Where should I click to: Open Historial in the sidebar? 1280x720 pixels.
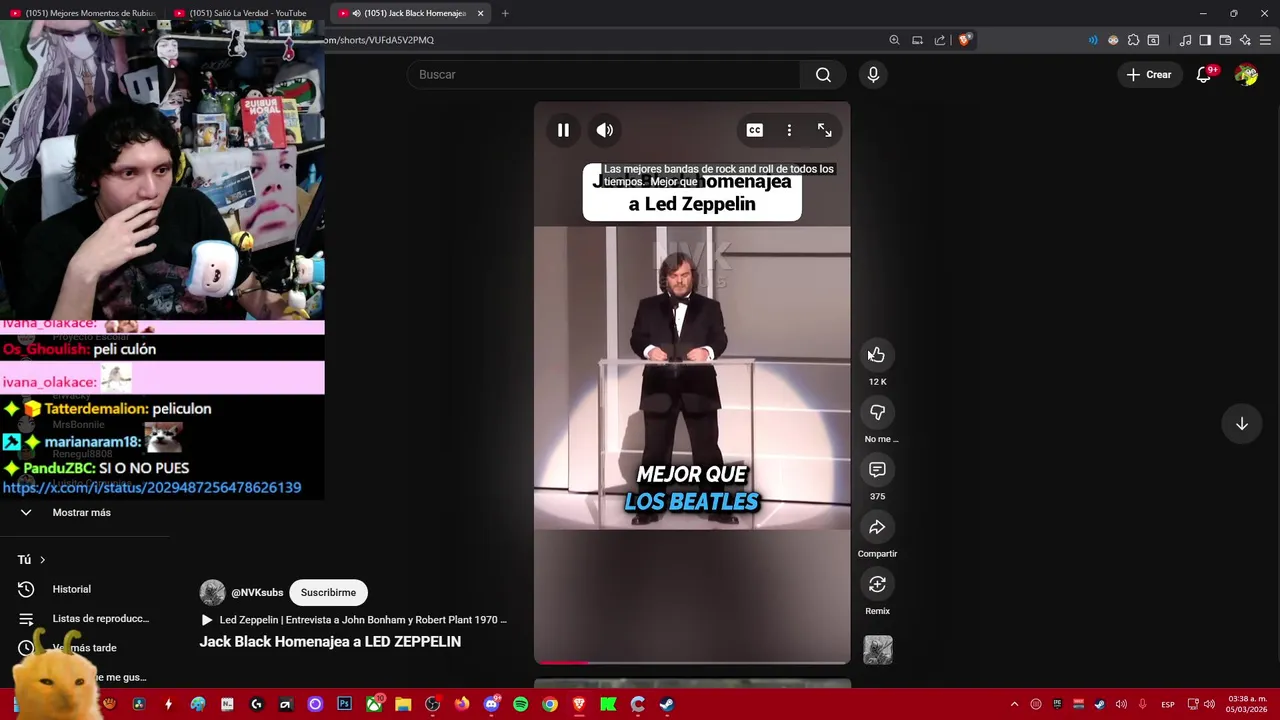click(72, 590)
